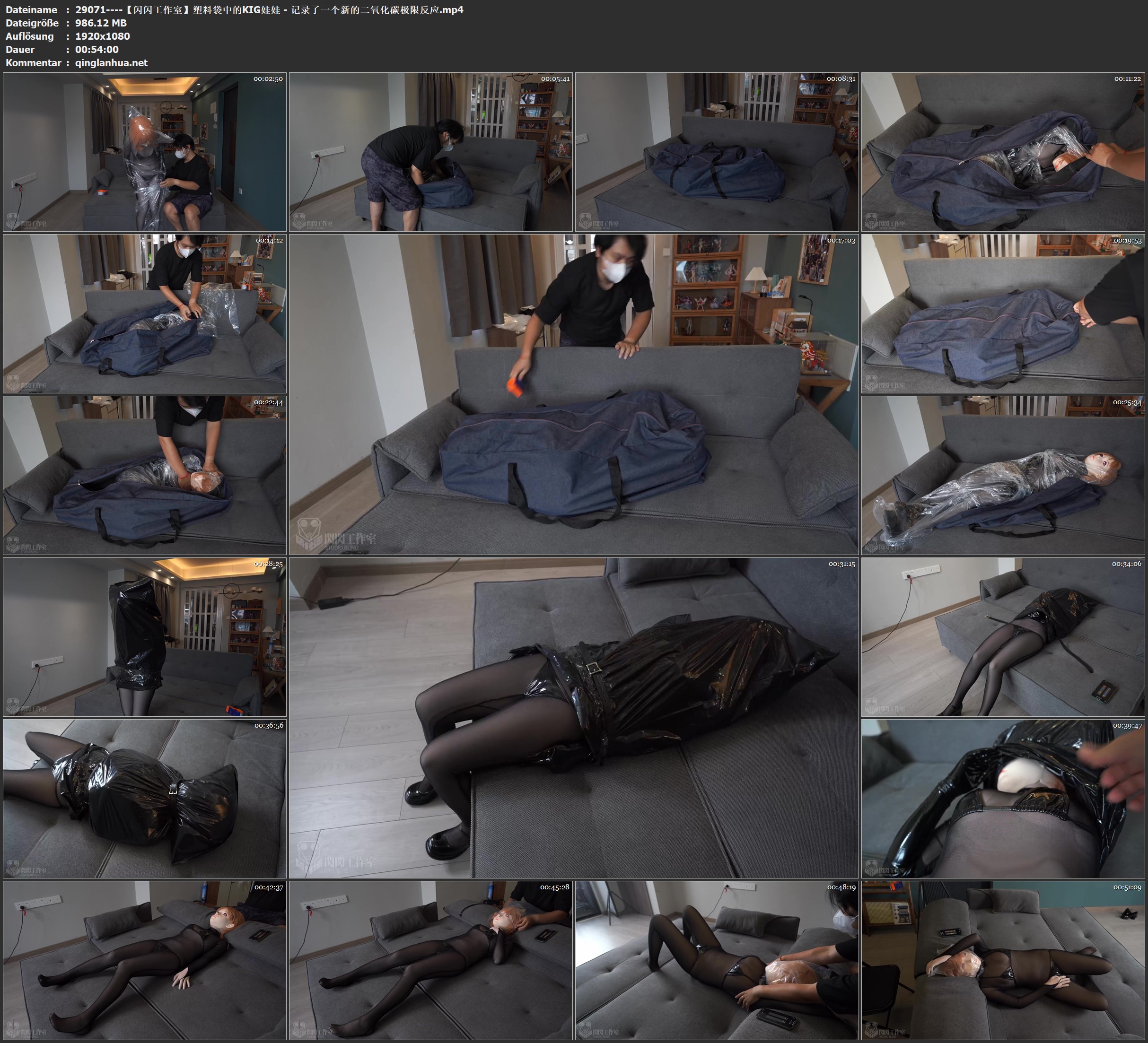Open the large 00:17:03 preview frame
This screenshot has height=1043, width=1148.
click(x=573, y=394)
